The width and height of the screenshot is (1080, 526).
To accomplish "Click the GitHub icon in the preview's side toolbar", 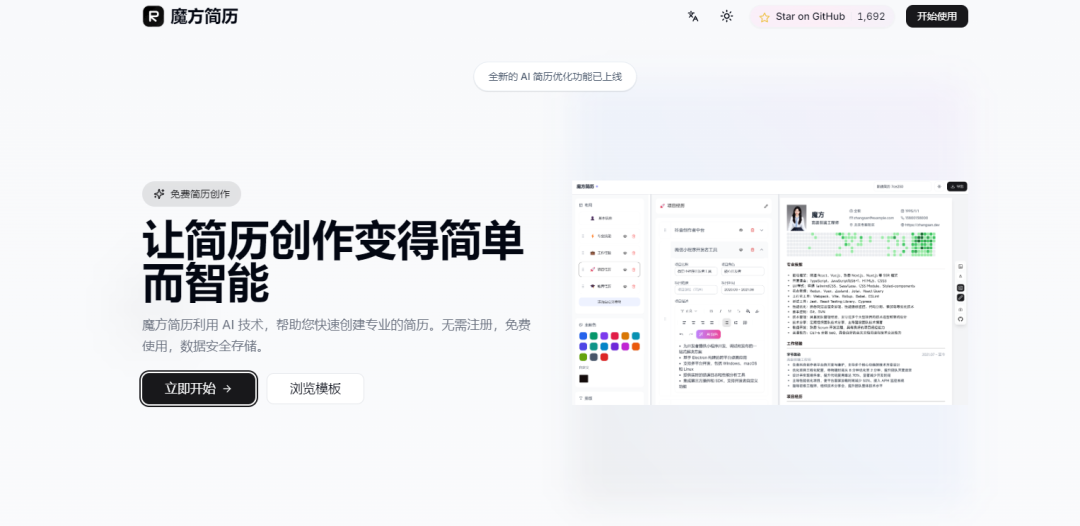I will (x=961, y=319).
